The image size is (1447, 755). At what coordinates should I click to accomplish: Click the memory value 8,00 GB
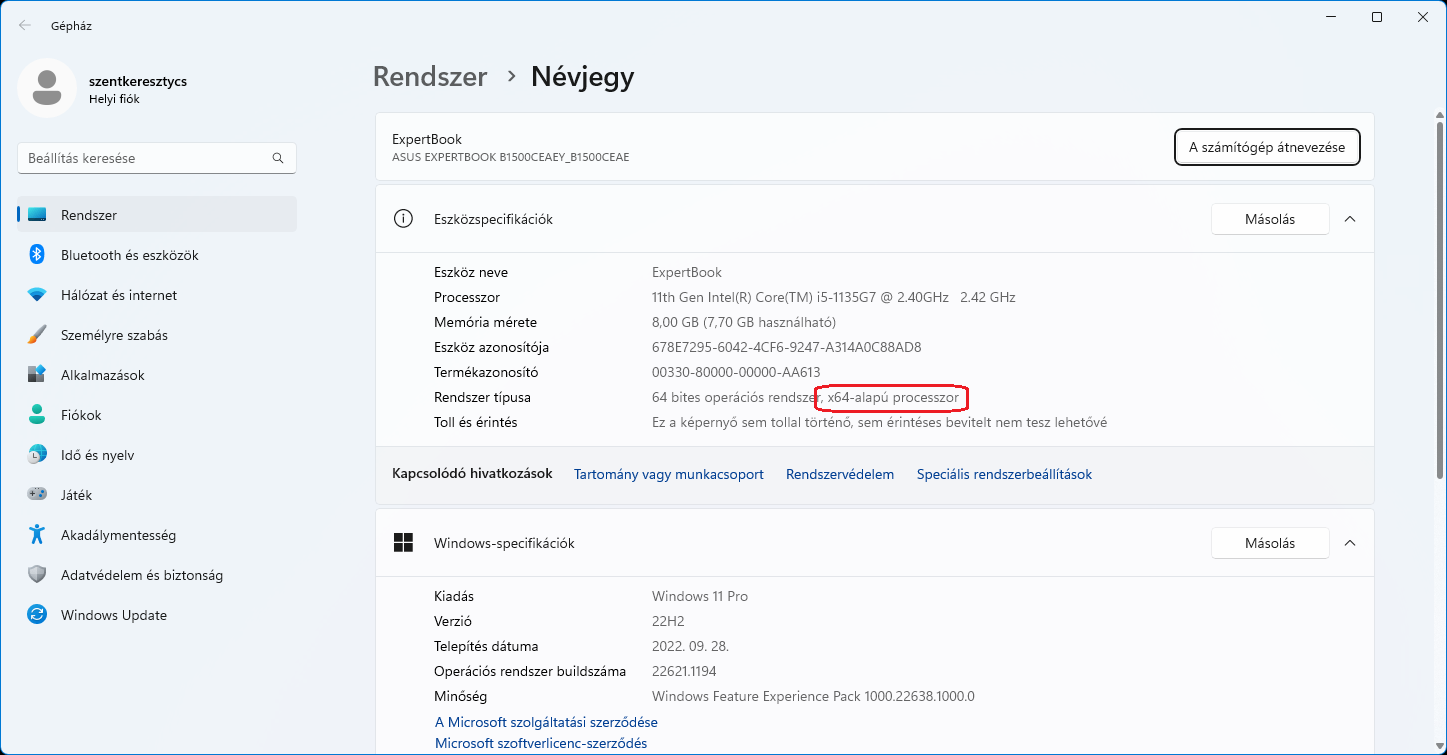coord(744,322)
